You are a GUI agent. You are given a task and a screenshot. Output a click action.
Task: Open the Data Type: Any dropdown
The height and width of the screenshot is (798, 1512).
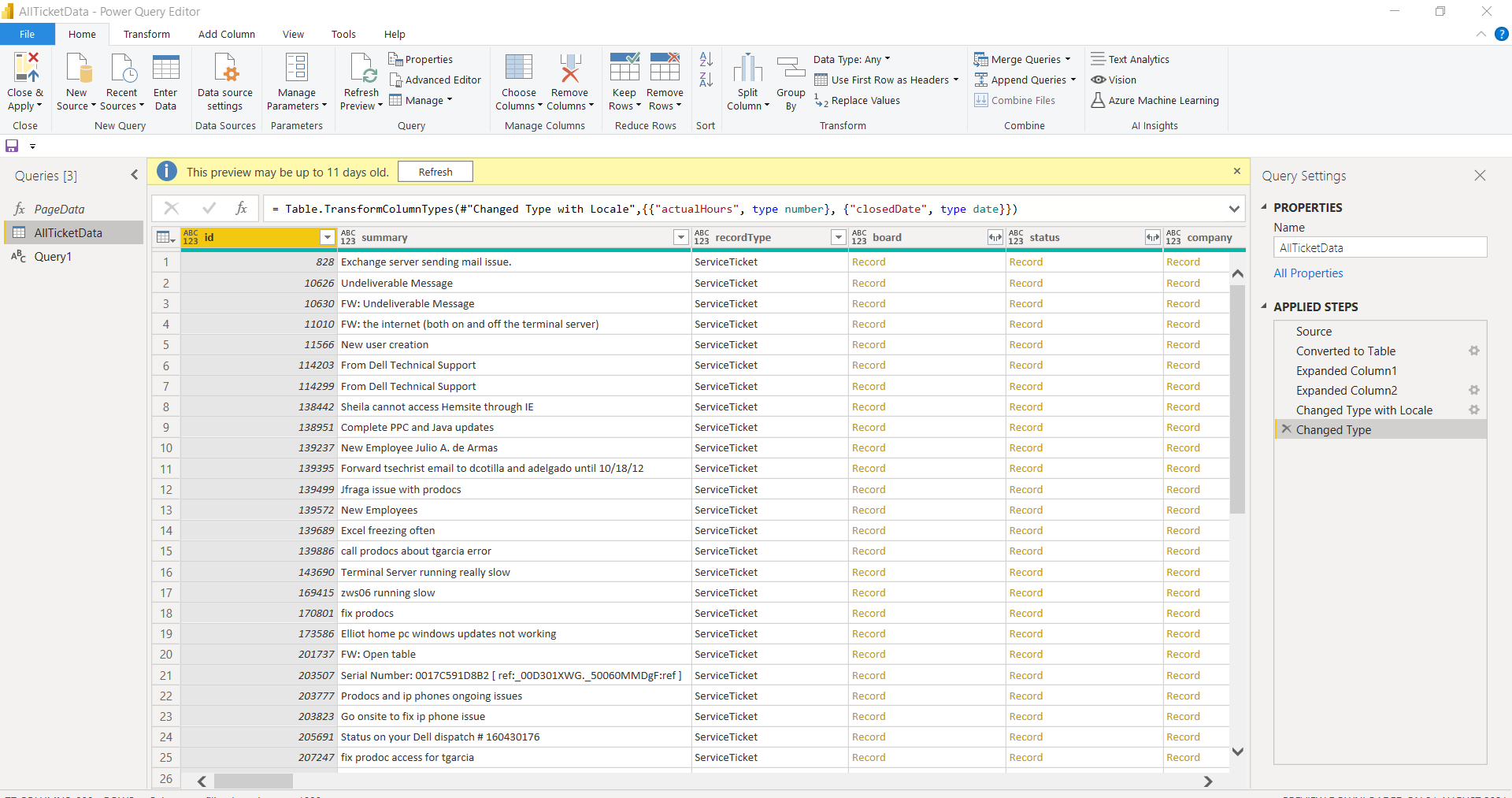tap(852, 59)
